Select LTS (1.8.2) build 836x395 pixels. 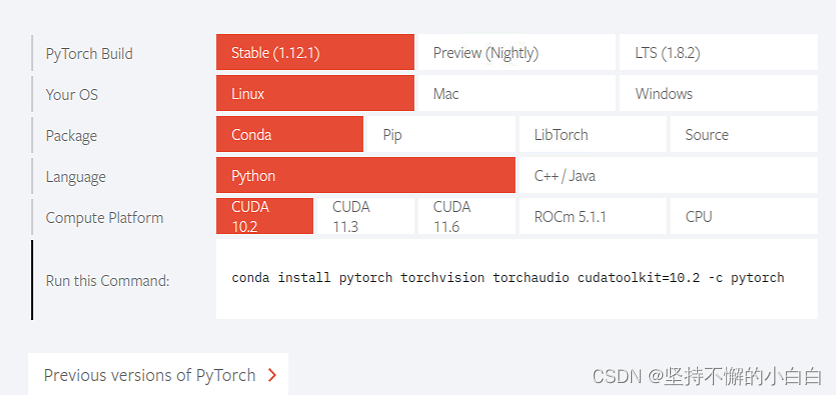[718, 52]
